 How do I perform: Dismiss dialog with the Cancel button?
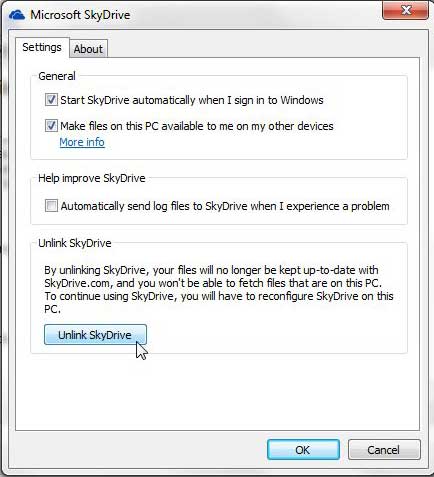(x=384, y=450)
